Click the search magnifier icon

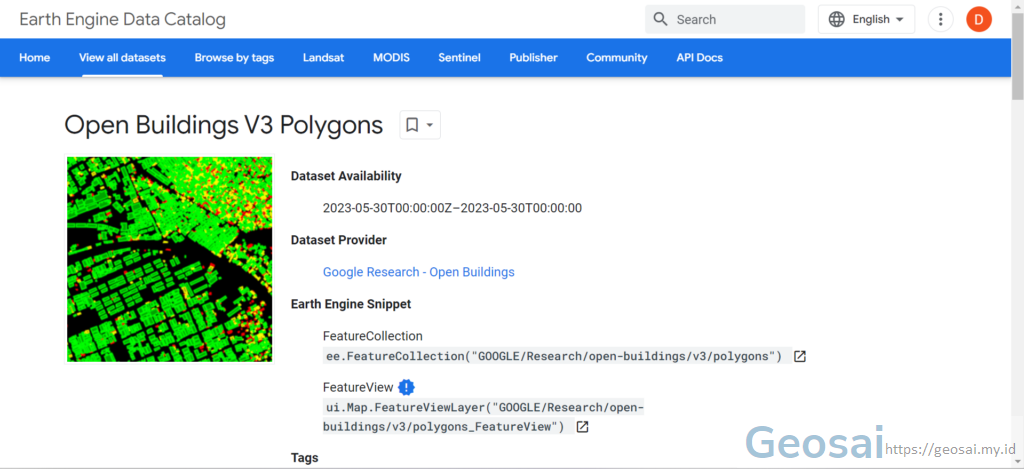(x=660, y=19)
